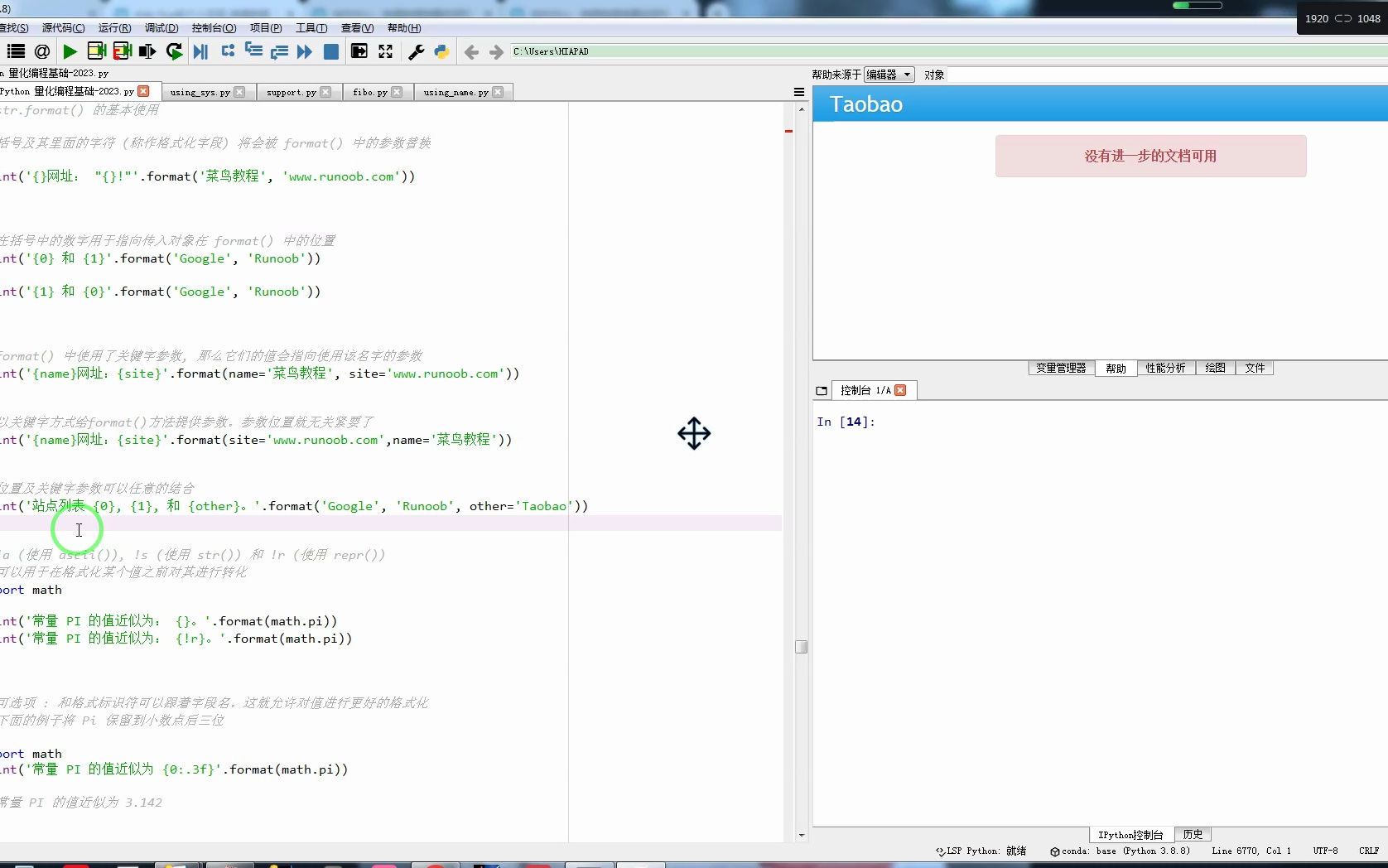Open PYTHONPATH manager Python icon
Viewport: 1388px width, 868px height.
pos(441,51)
